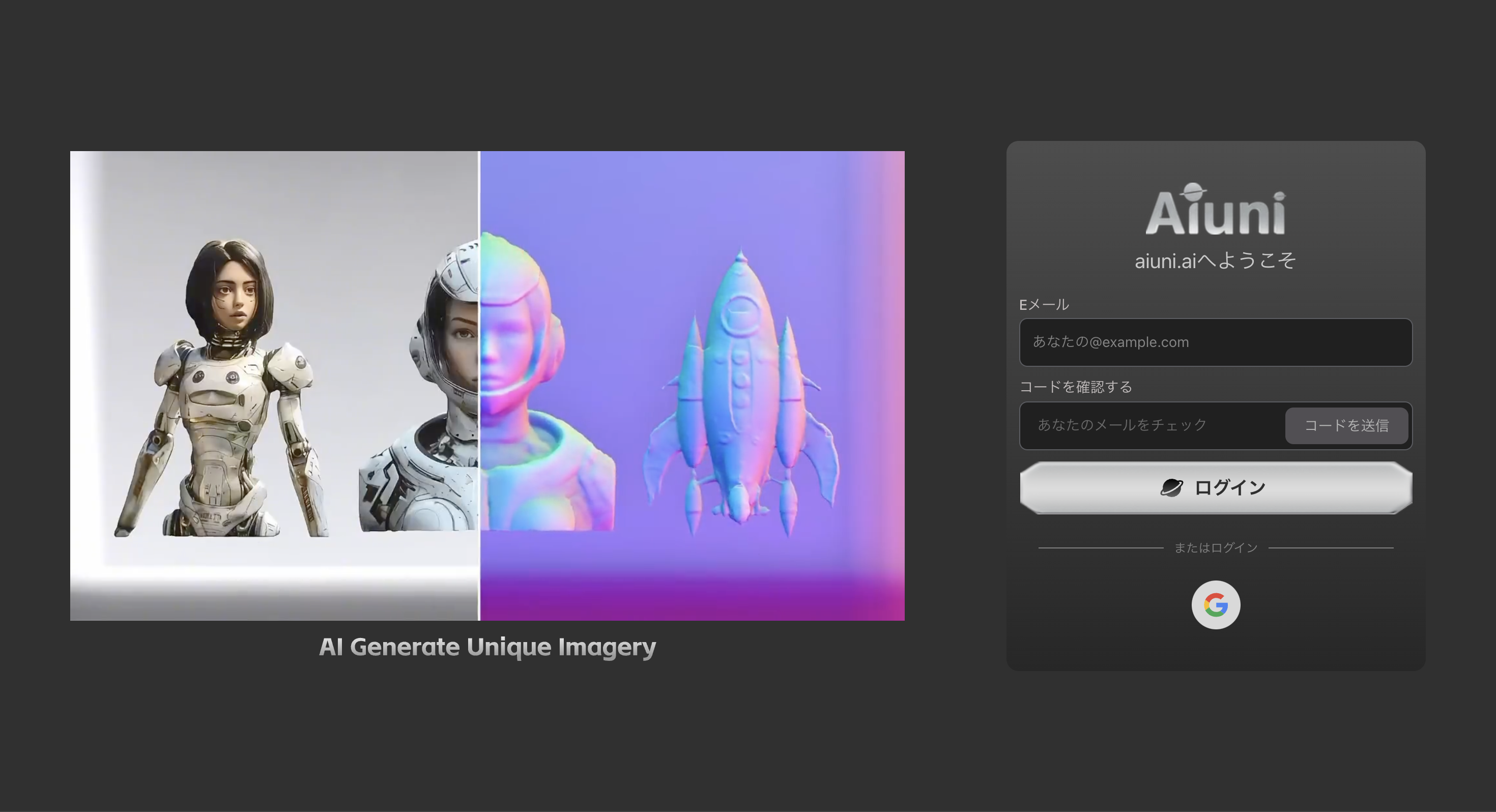Click the 'またはログイン' divider text
Image resolution: width=1496 pixels, height=812 pixels.
(1216, 547)
